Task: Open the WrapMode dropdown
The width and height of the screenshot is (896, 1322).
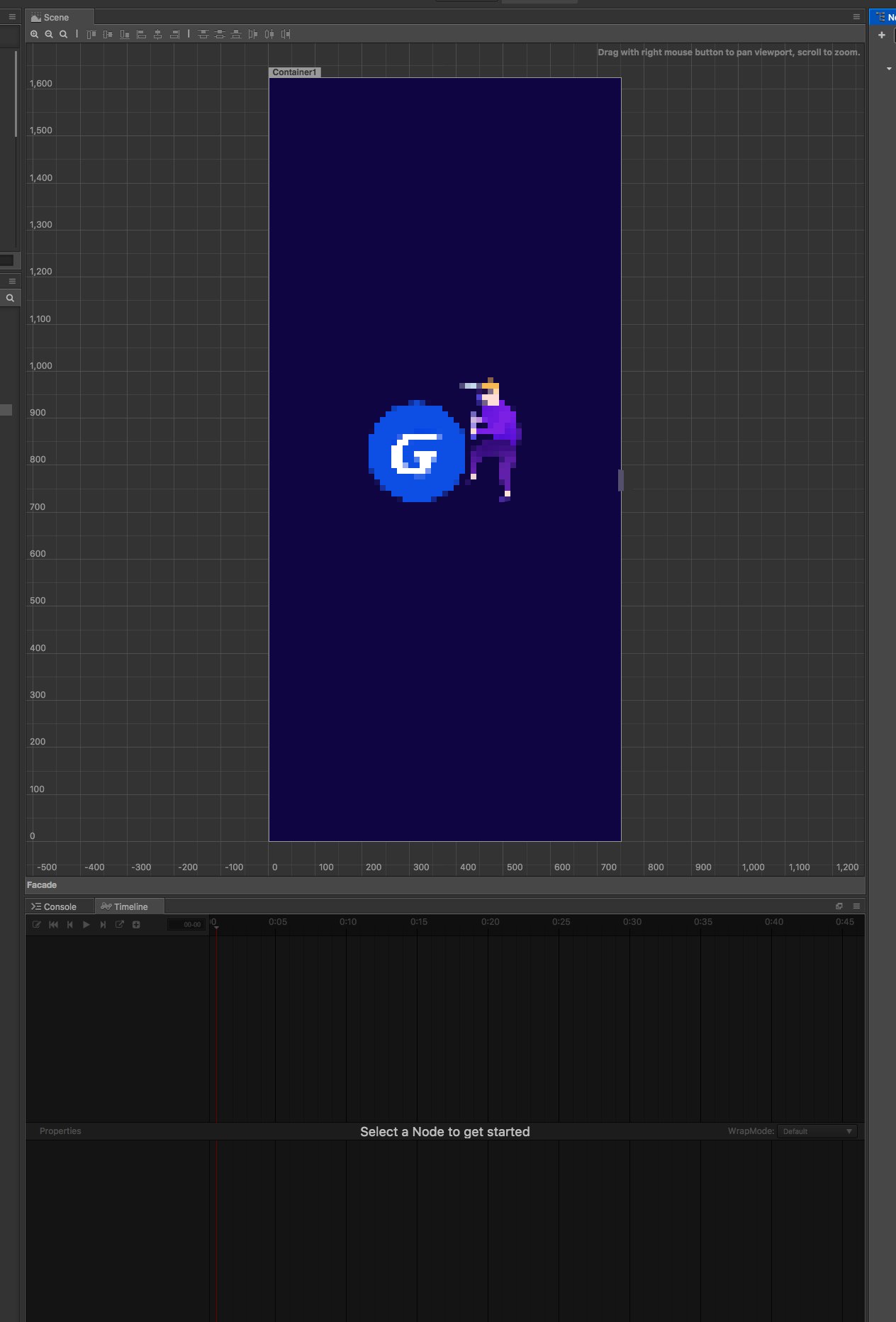Action: click(817, 1131)
